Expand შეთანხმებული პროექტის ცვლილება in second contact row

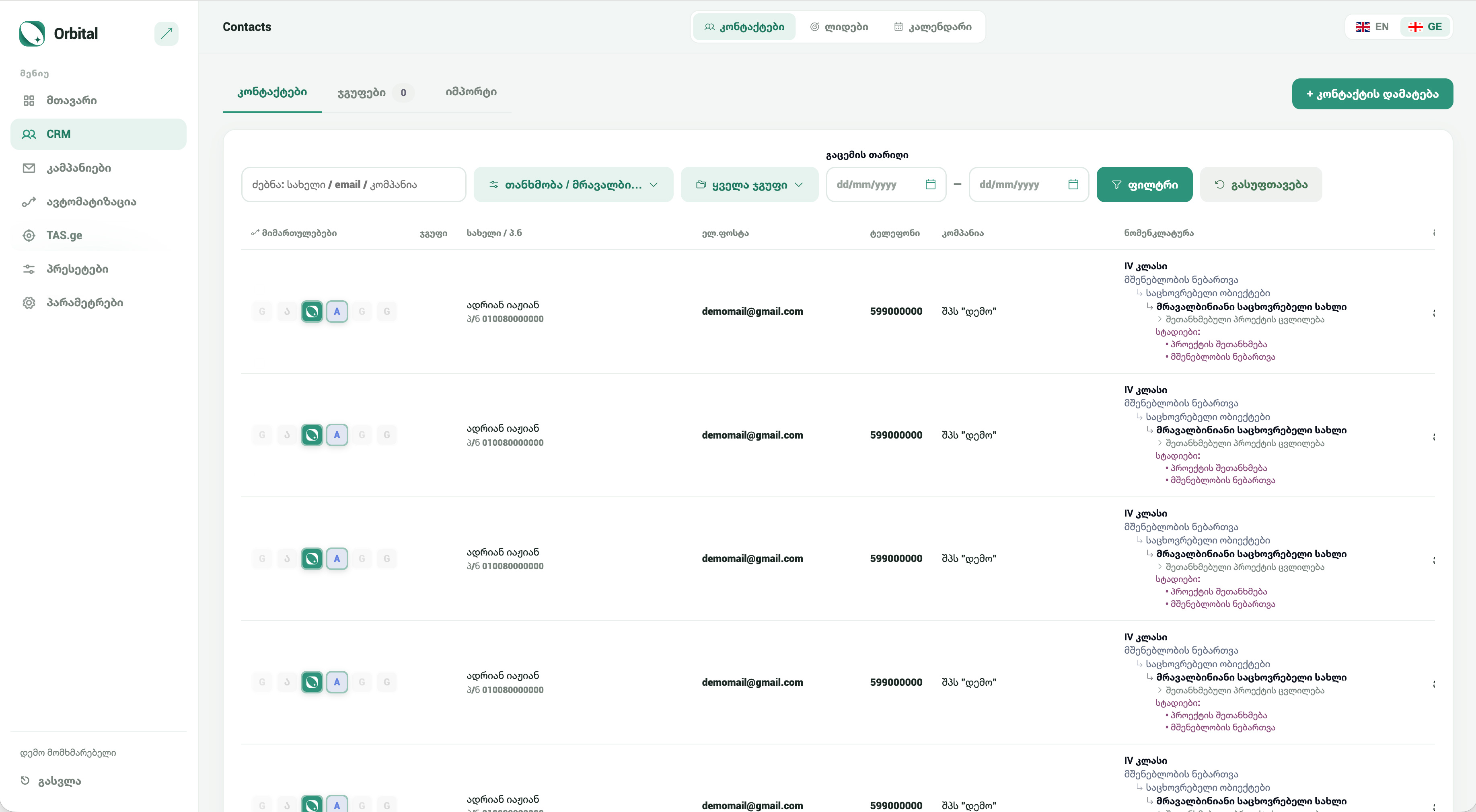point(1240,443)
